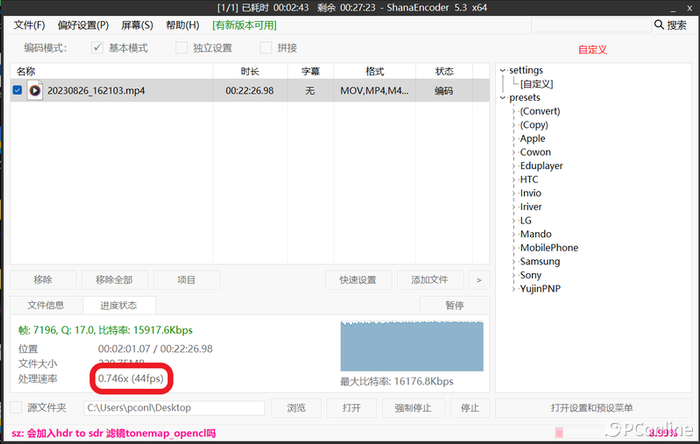Open the 偏好设置(P) menu
The height and width of the screenshot is (444, 700).
tap(83, 25)
